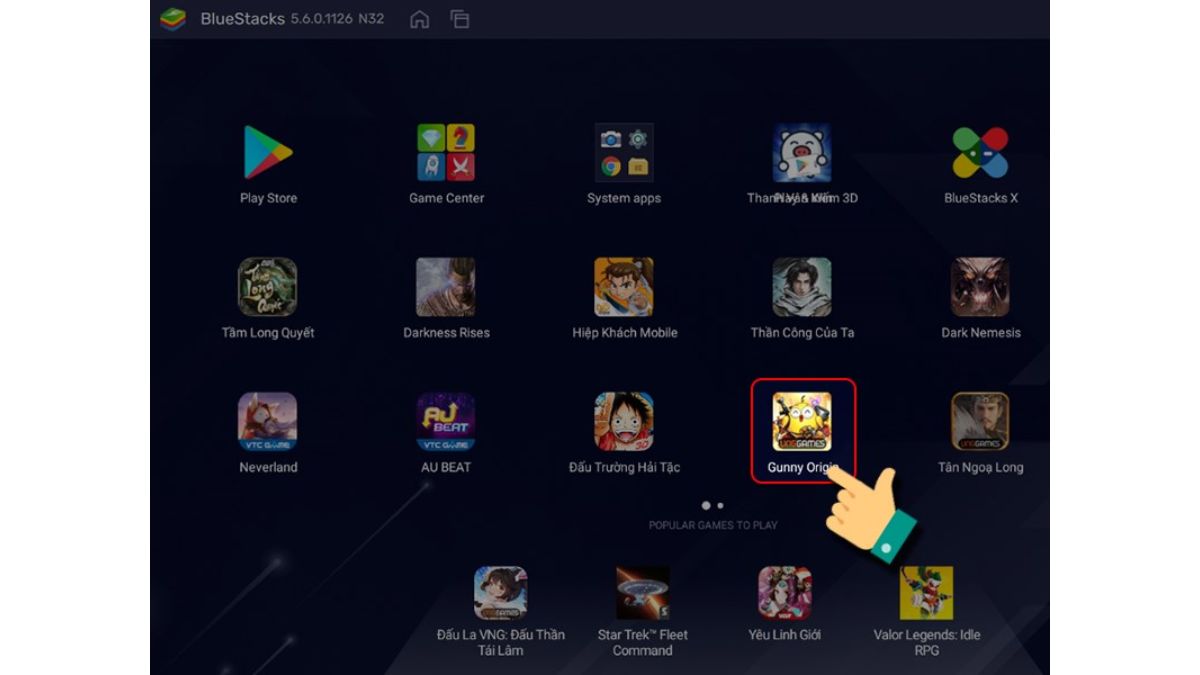Image resolution: width=1200 pixels, height=675 pixels.
Task: Launch the Đấu Trường Hải Tặc game
Action: point(624,422)
